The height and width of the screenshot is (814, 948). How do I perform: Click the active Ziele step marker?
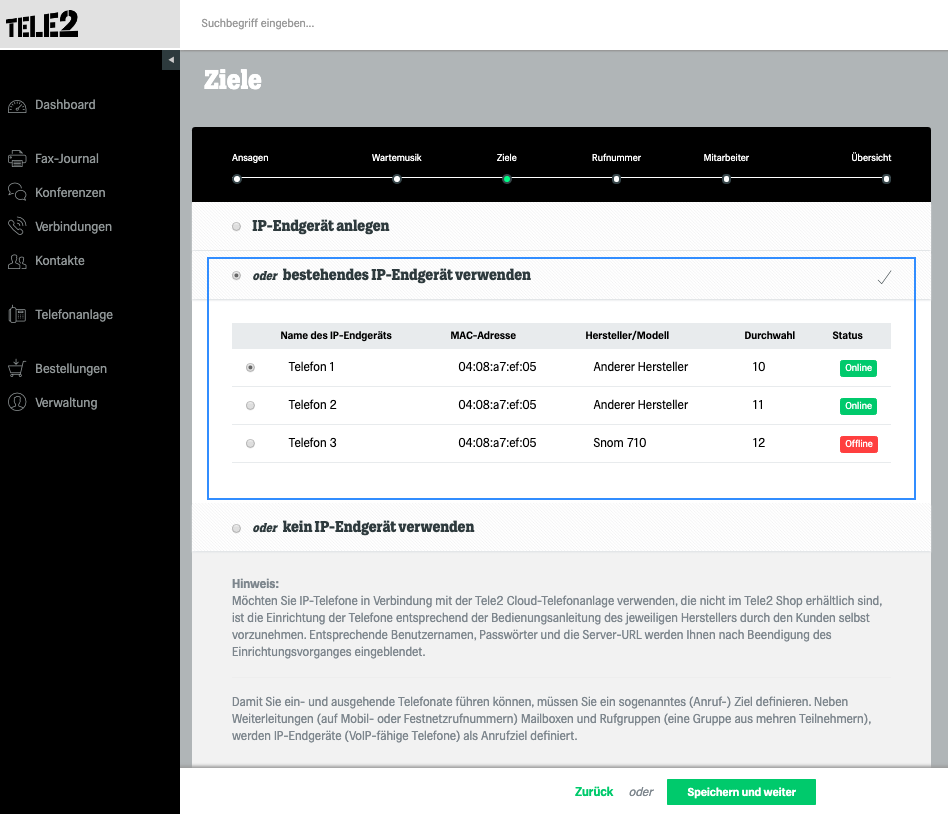pos(507,179)
